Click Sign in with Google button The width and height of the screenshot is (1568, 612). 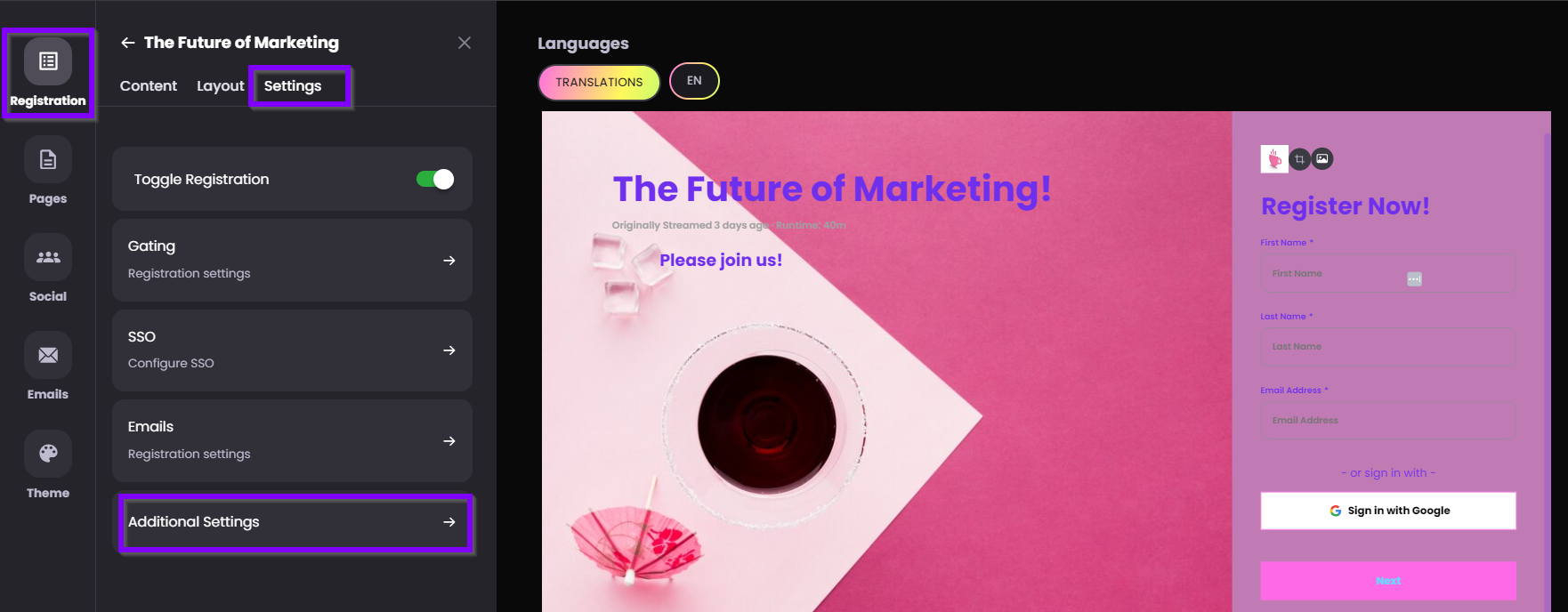(x=1388, y=511)
